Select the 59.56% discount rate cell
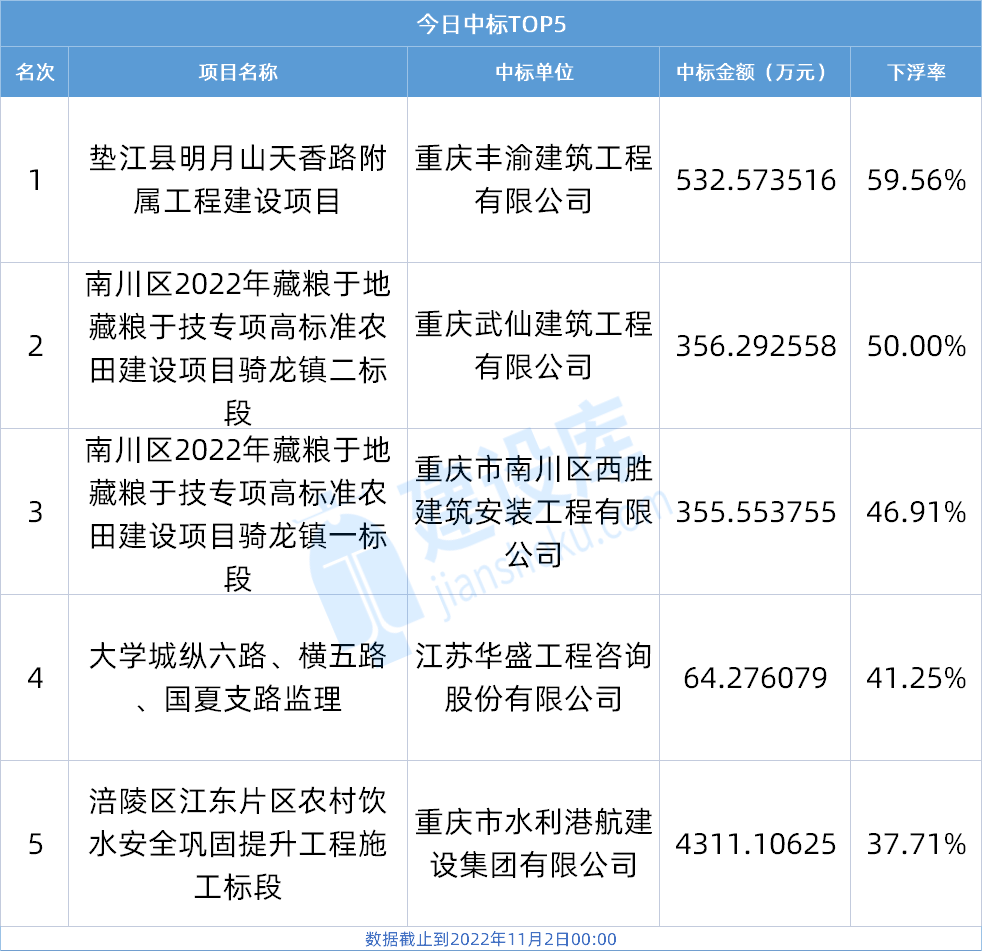Screen dimensions: 982x951 click(x=916, y=180)
